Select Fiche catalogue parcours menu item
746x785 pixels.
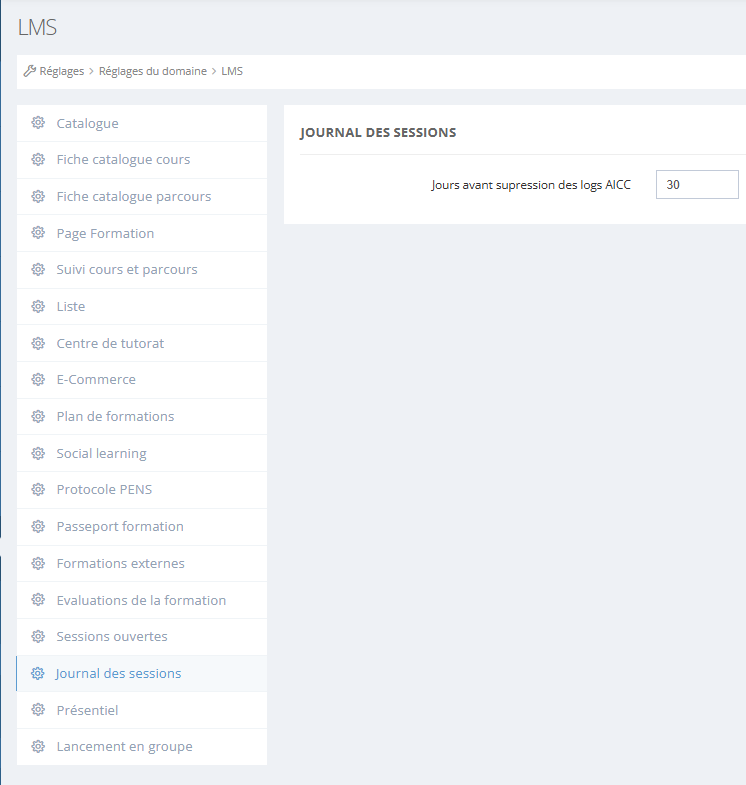133,196
